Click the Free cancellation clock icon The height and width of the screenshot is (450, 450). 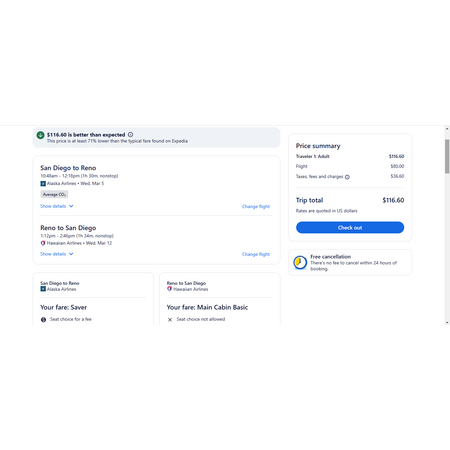click(x=300, y=262)
